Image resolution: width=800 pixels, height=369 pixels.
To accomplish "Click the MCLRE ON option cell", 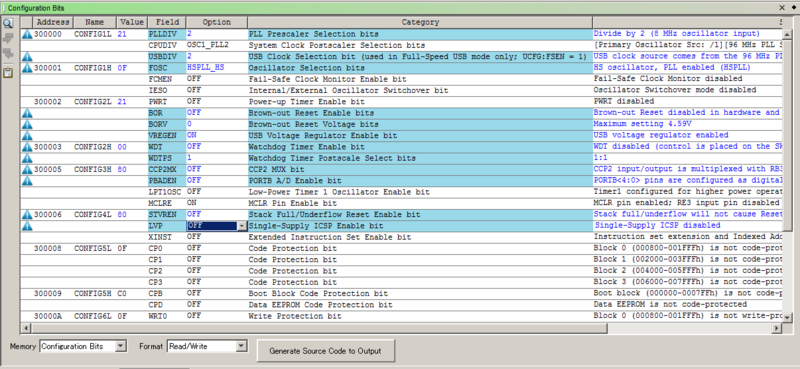I will click(x=217, y=203).
